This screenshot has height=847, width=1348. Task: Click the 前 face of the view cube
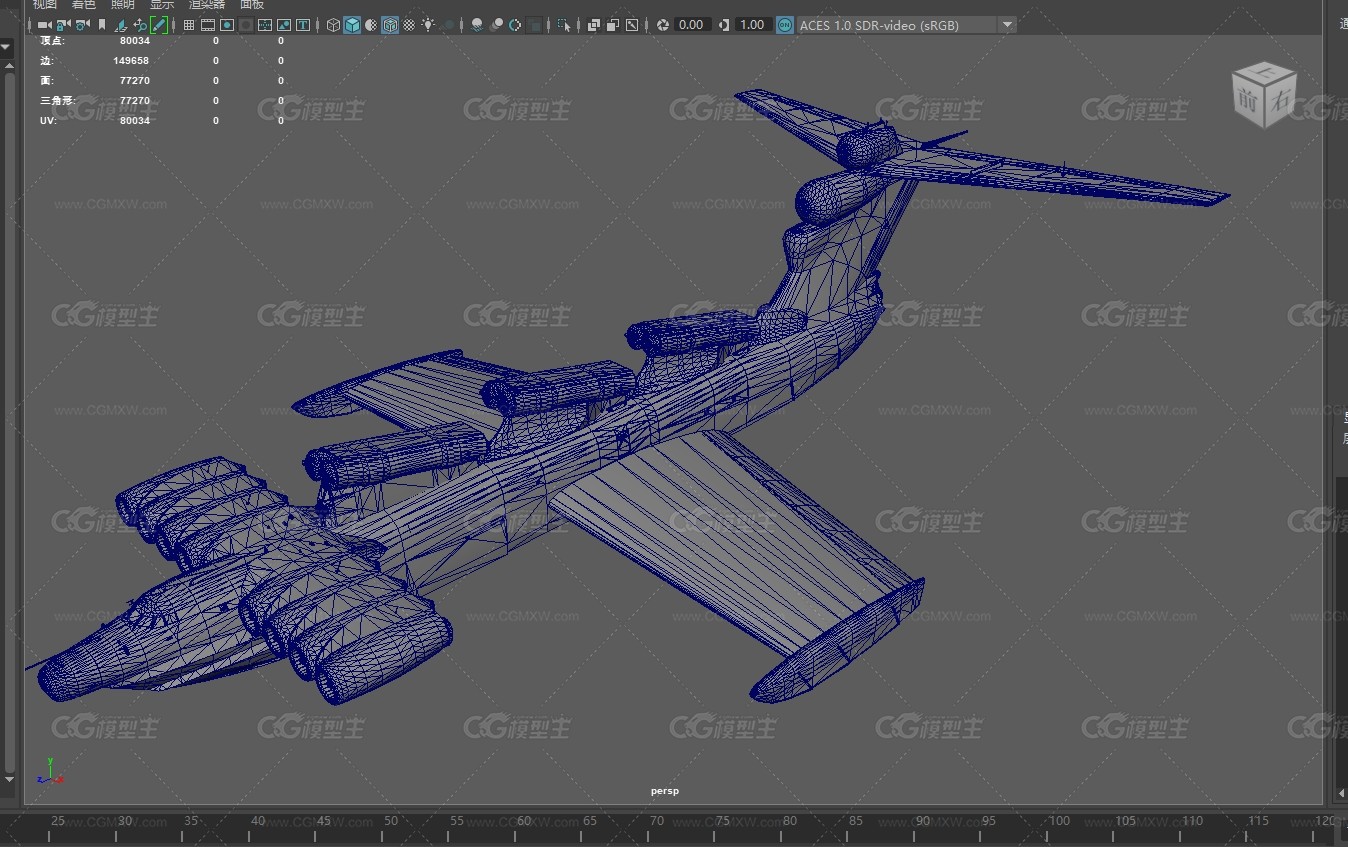click(x=1249, y=100)
